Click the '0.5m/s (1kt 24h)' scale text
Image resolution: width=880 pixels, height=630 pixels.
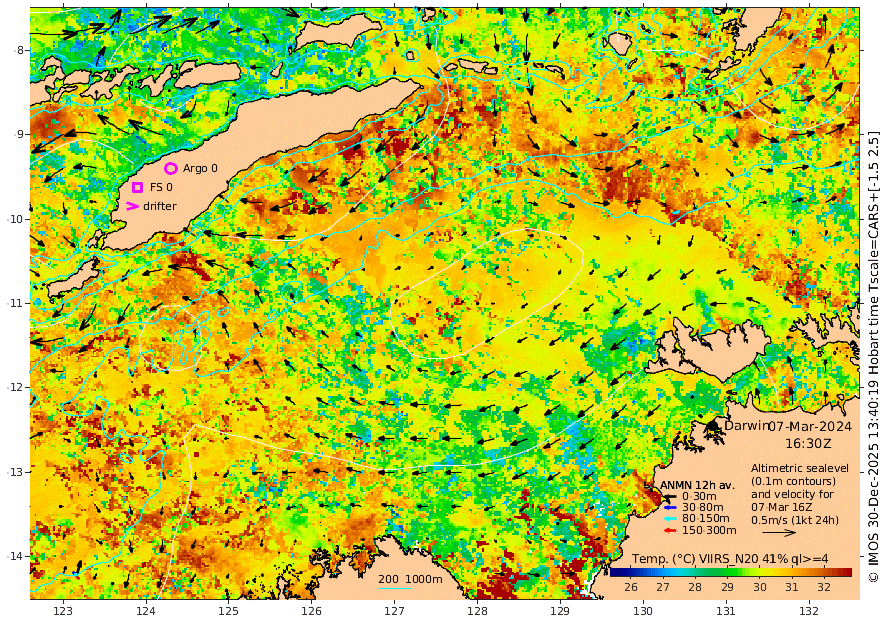pyautogui.click(x=795, y=520)
